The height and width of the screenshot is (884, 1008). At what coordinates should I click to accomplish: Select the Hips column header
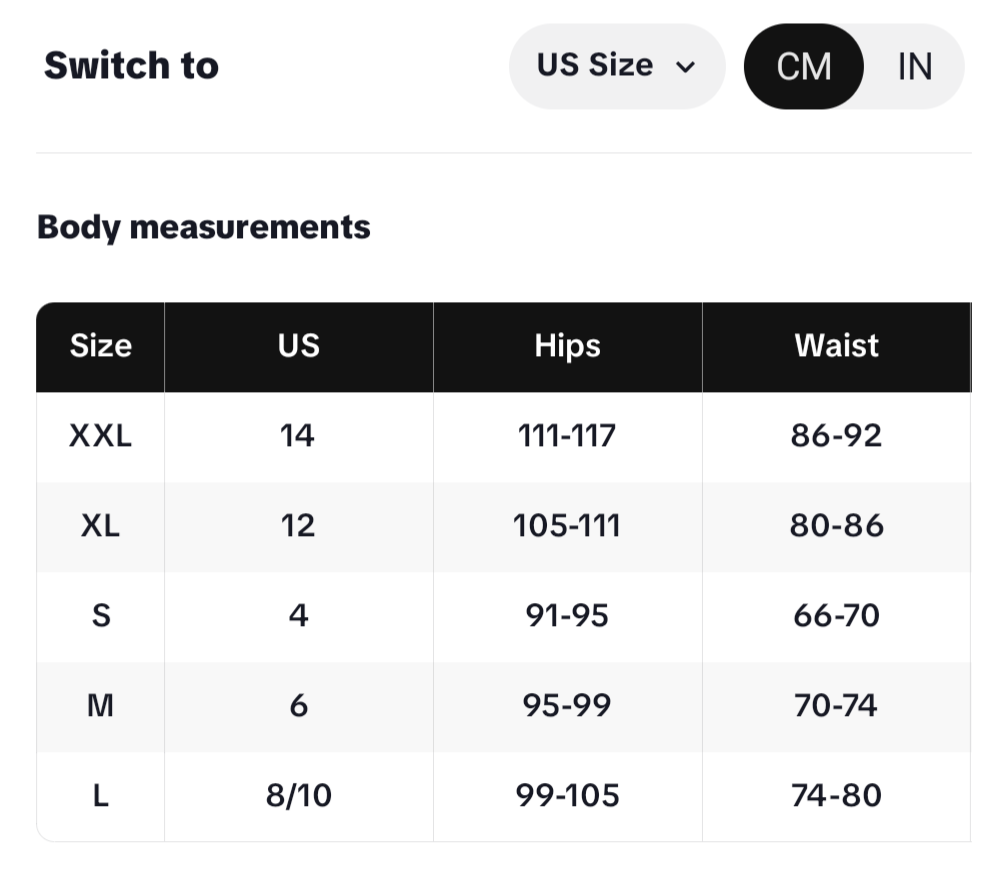pyautogui.click(x=567, y=346)
